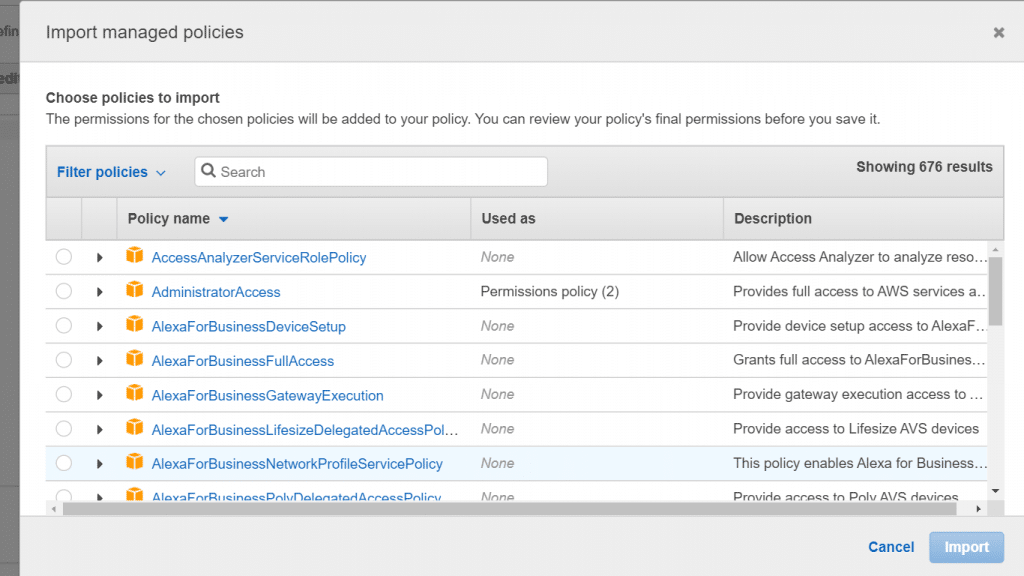Click the Import button
The image size is (1024, 576).
pos(967,547)
